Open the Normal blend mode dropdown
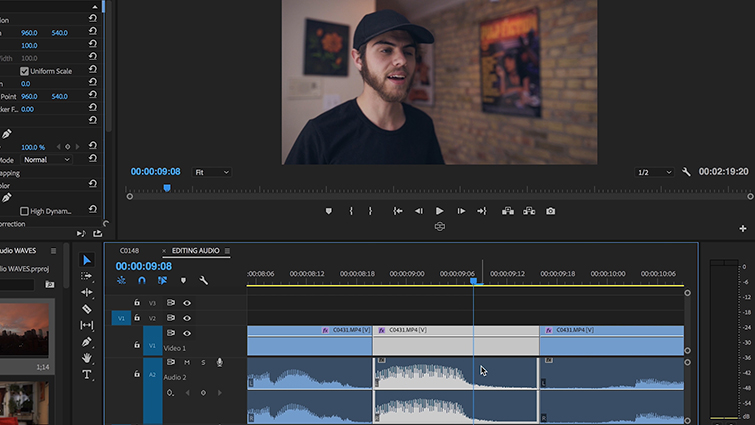 47,159
